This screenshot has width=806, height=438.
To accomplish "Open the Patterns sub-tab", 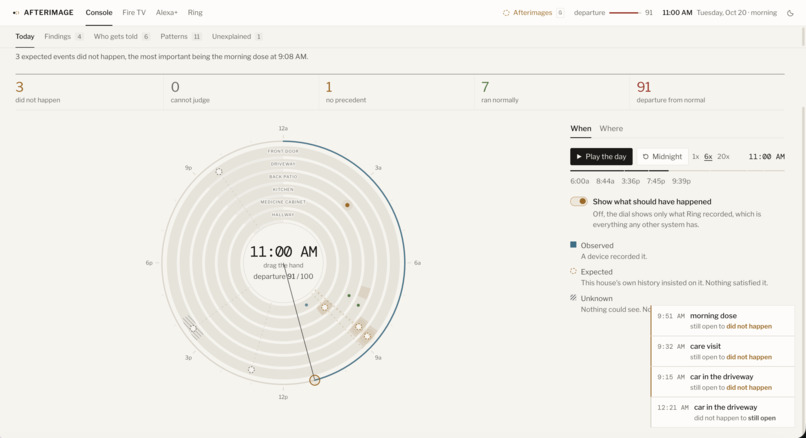I will coord(180,36).
